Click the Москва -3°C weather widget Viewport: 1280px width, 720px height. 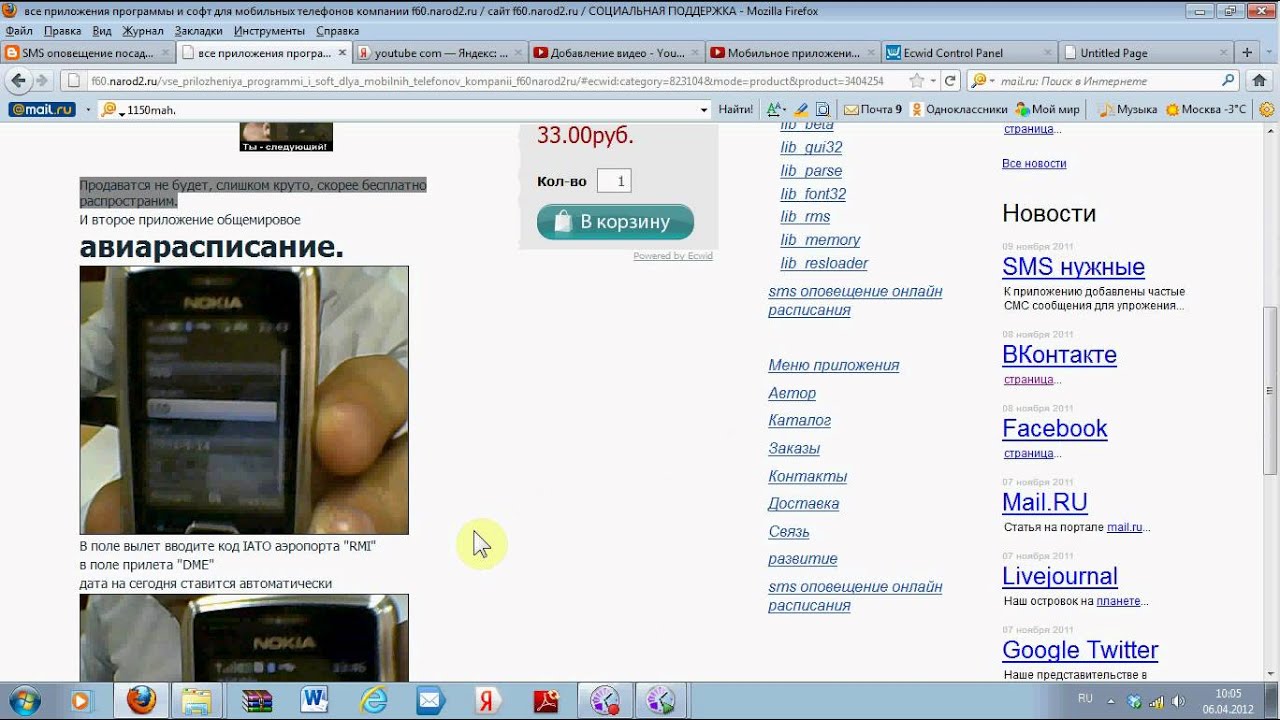pyautogui.click(x=1205, y=110)
